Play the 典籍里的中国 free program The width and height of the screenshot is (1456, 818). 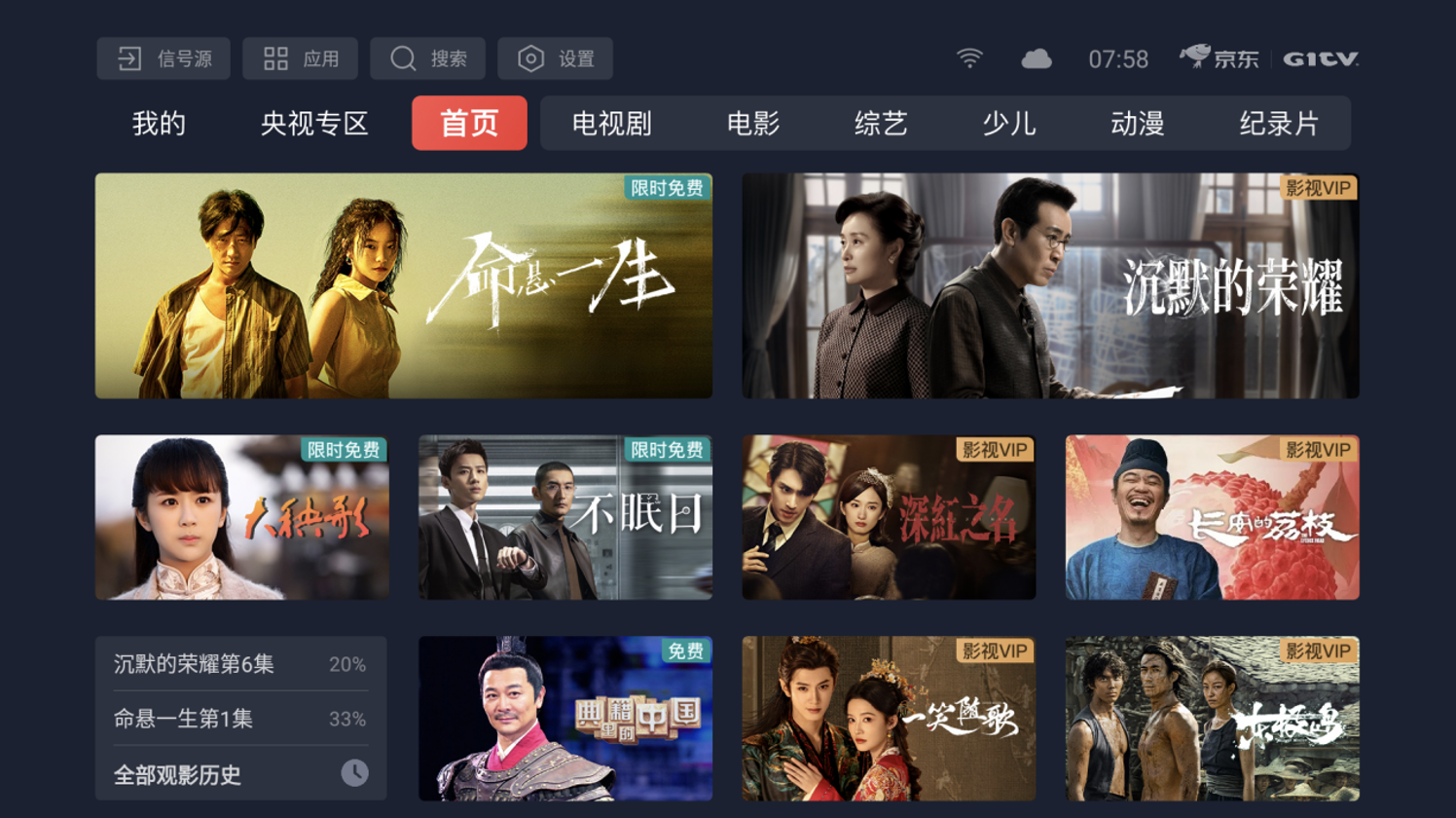click(x=565, y=719)
